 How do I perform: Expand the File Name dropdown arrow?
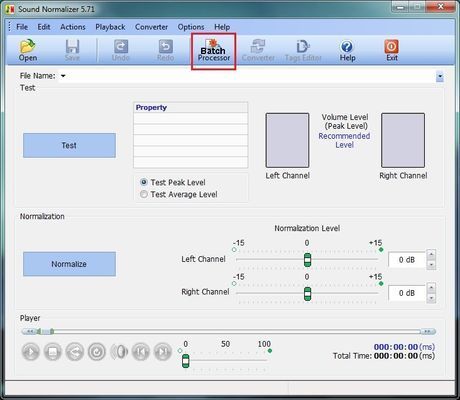(x=440, y=76)
